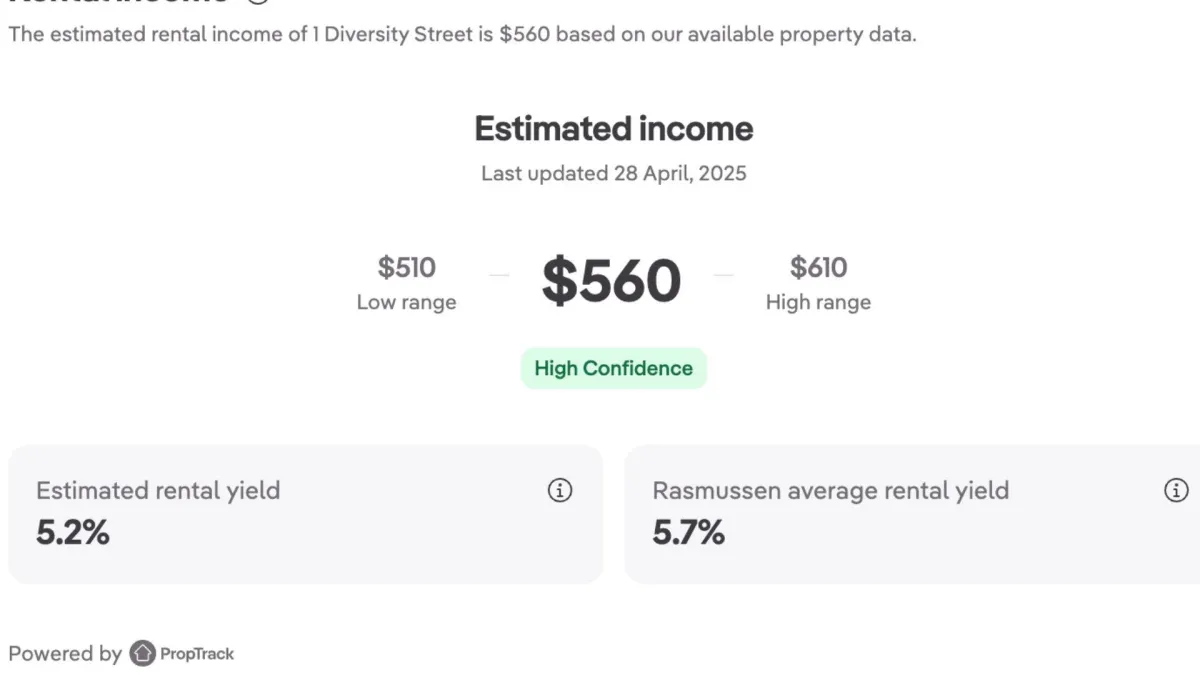Open the PropTrack text link
Screen dimensions: 1200x675
tap(197, 654)
